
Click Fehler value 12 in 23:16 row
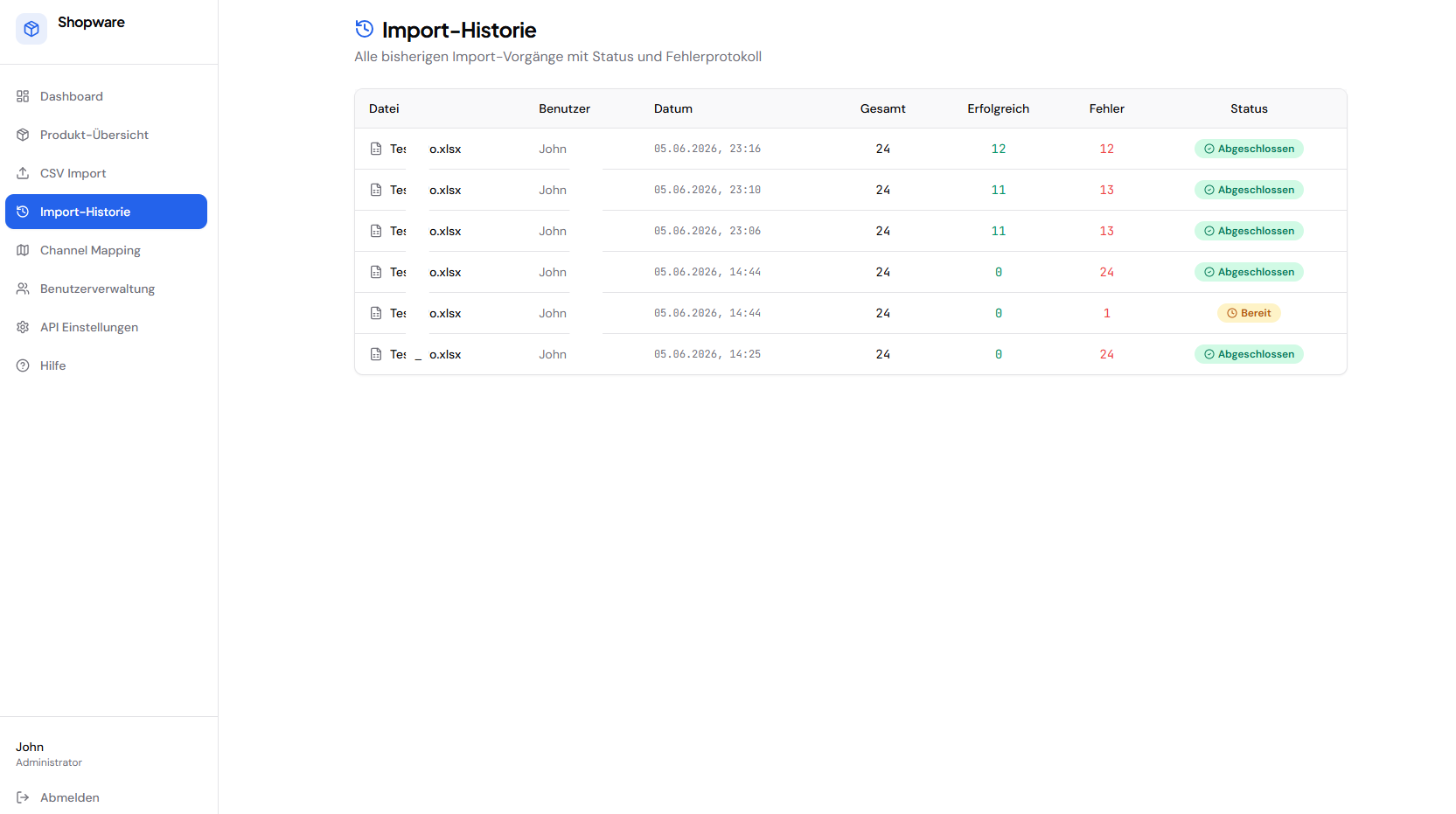click(1106, 149)
